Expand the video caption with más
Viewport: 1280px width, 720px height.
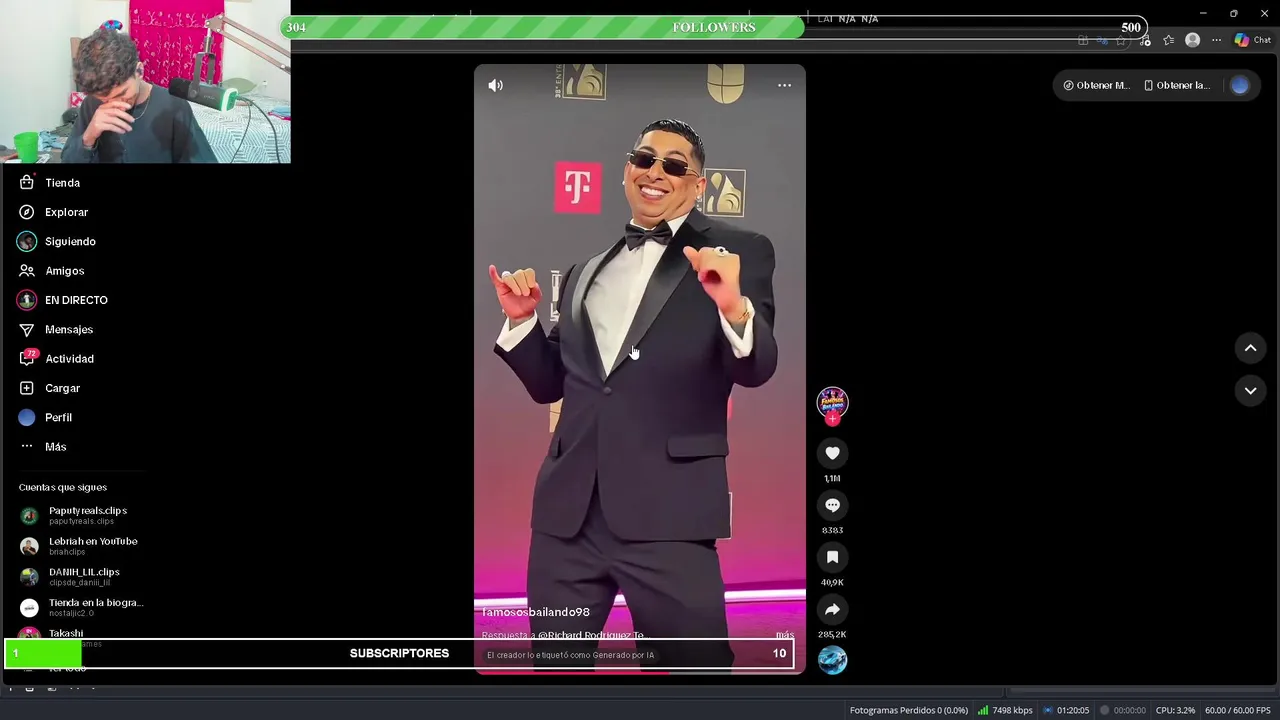point(784,635)
